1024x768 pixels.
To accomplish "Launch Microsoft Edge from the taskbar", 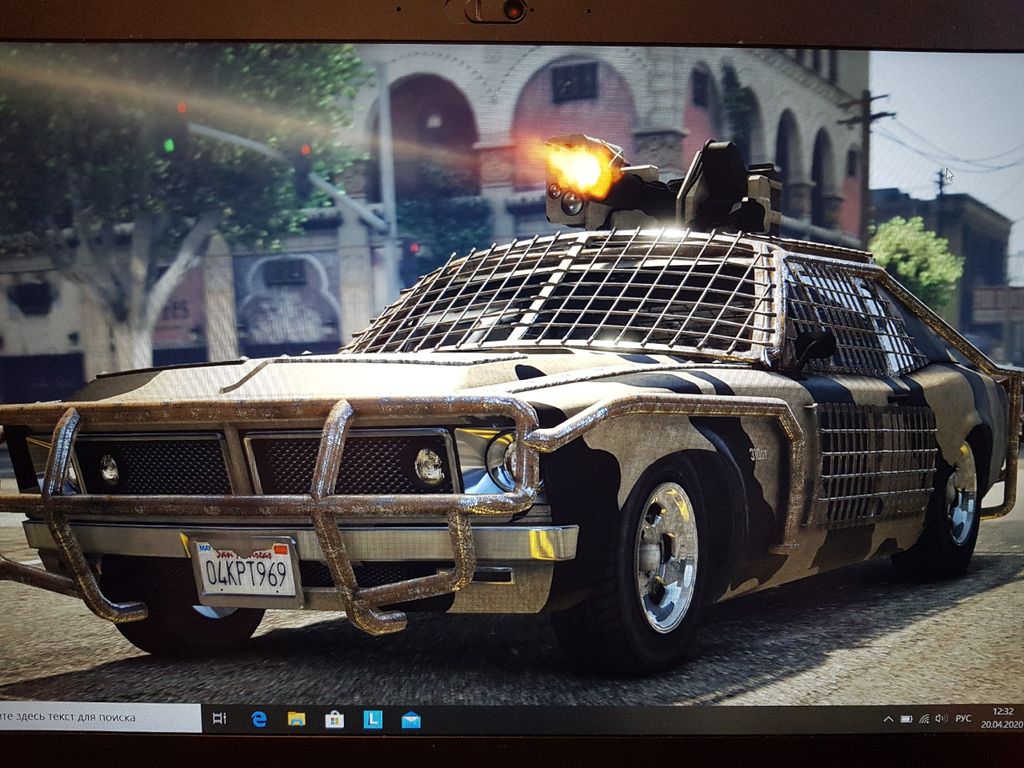I will [x=259, y=719].
